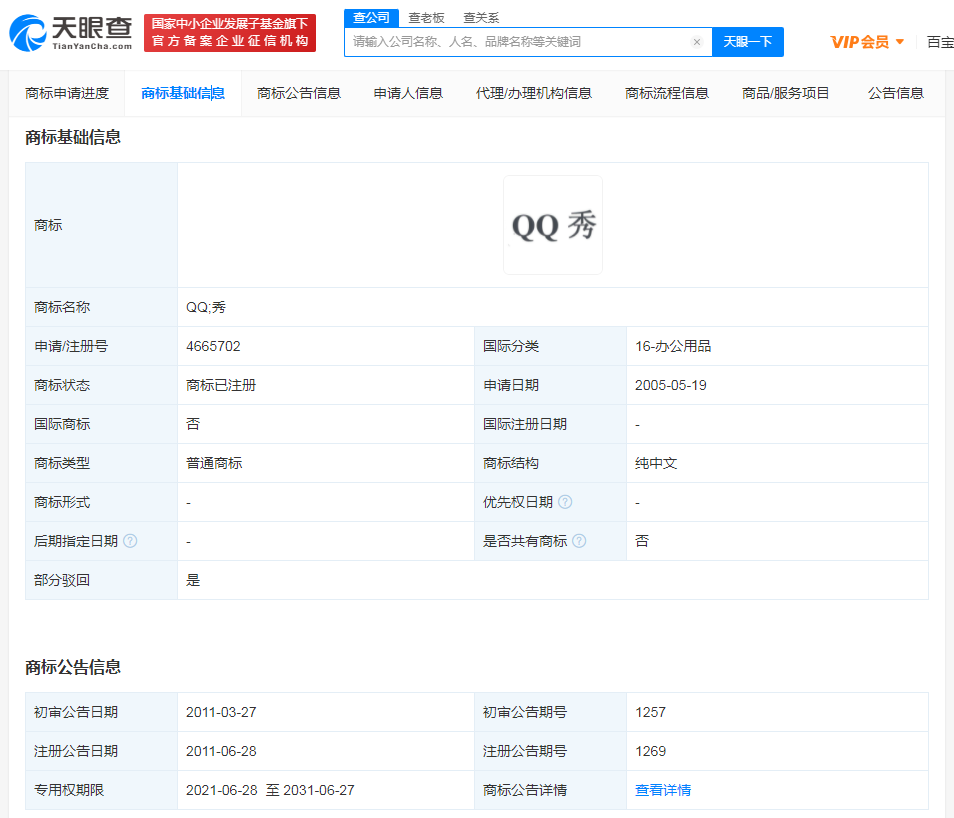Clear search box with the X icon

pos(697,42)
